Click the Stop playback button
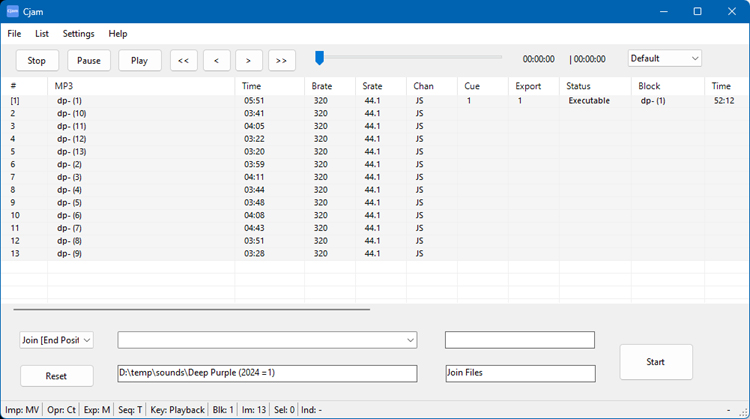750x419 pixels. click(37, 61)
